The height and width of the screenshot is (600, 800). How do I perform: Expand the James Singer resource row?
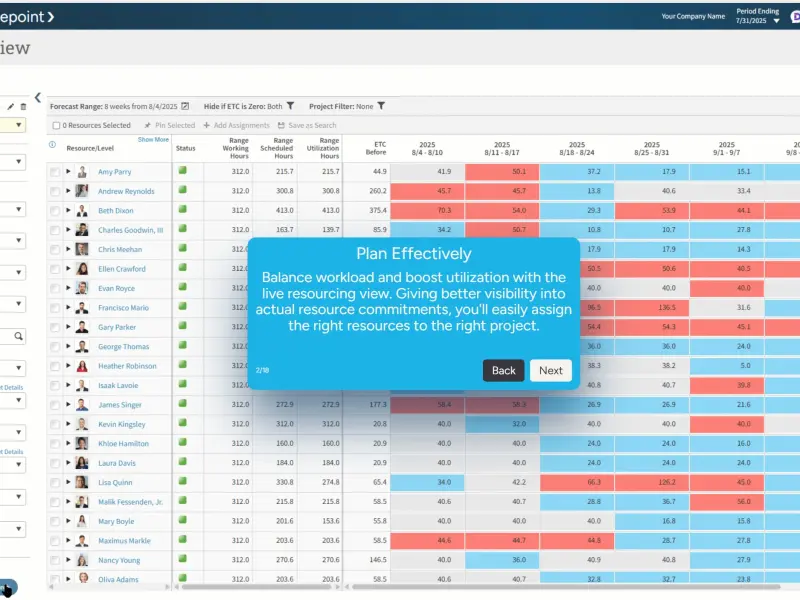pyautogui.click(x=68, y=405)
